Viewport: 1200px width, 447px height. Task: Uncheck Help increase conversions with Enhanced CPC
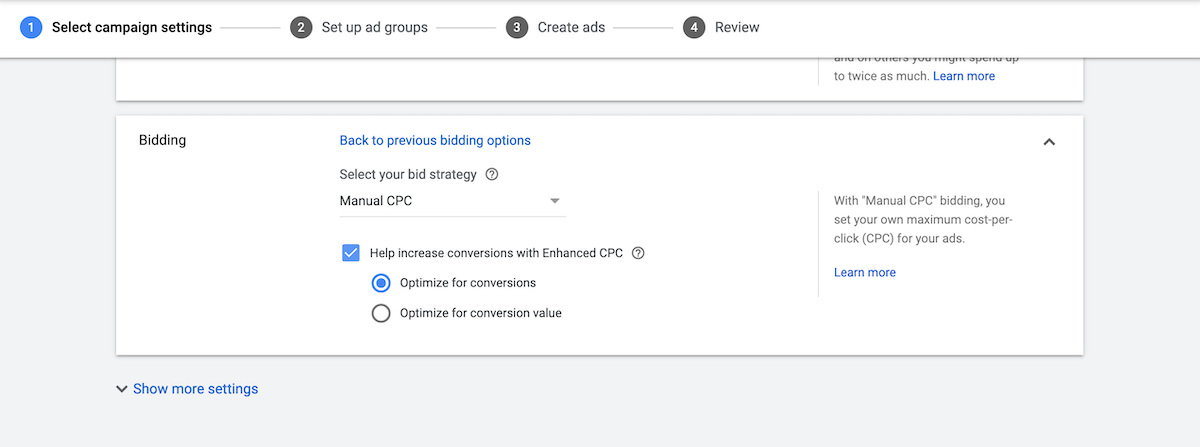pyautogui.click(x=351, y=253)
